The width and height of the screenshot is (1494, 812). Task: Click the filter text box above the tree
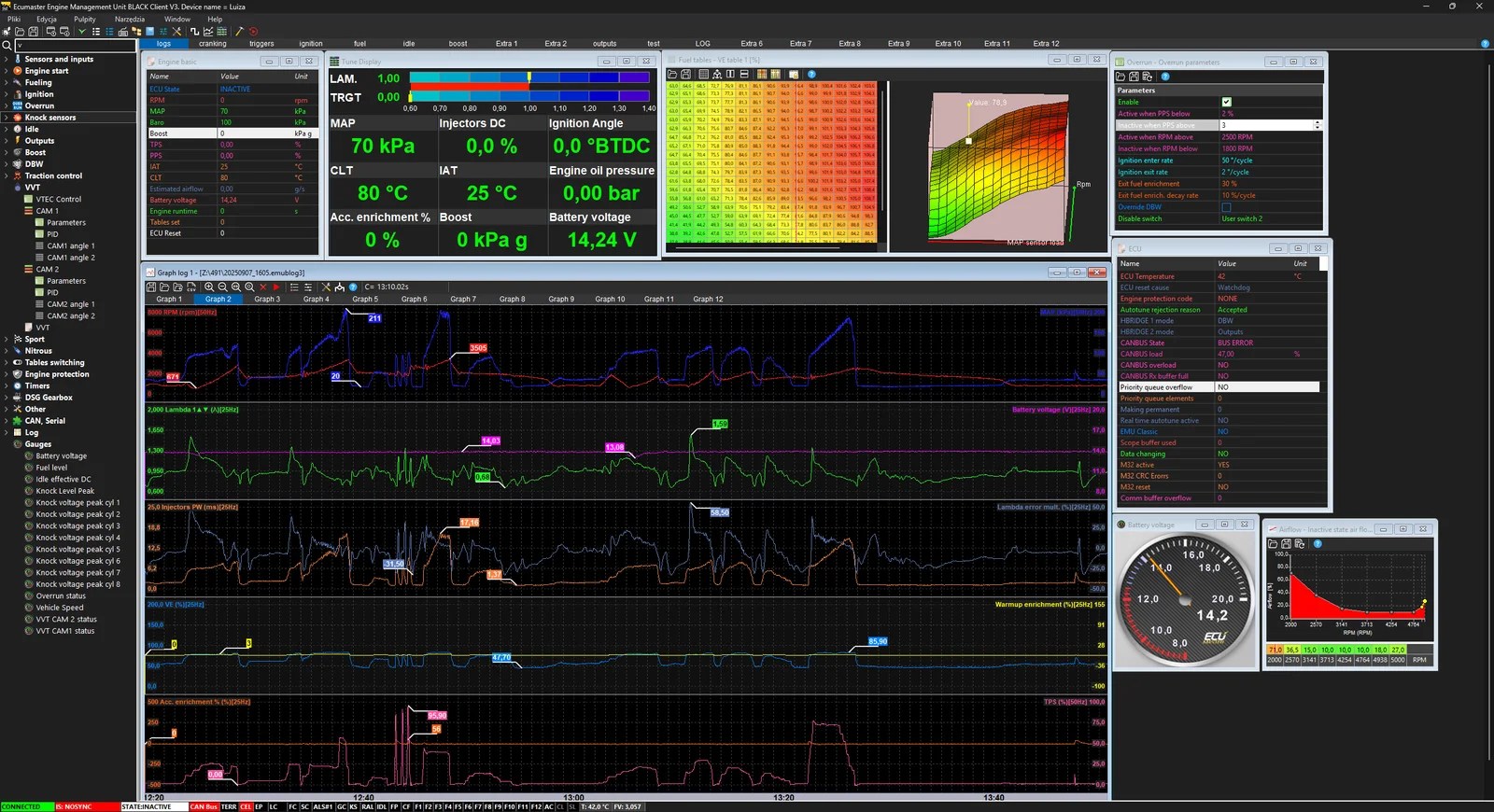(x=75, y=45)
